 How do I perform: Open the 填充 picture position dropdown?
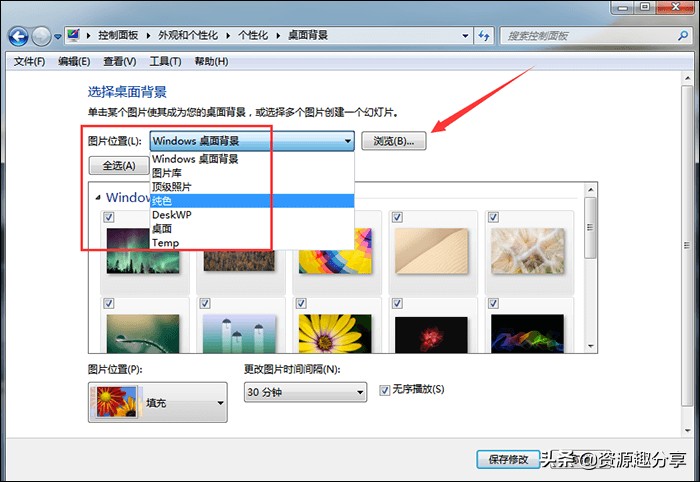[158, 403]
